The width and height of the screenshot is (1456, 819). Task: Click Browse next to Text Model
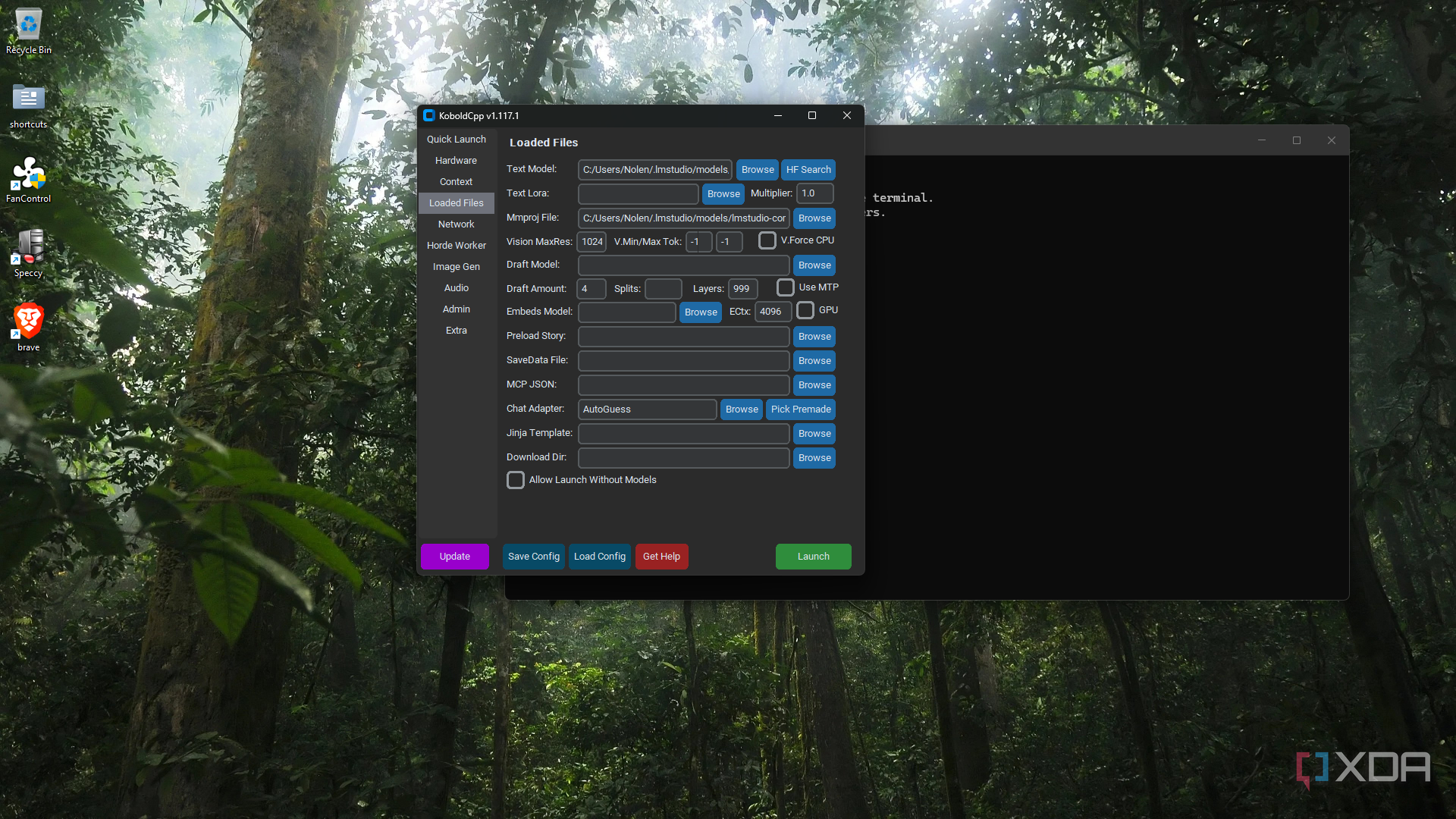click(758, 170)
